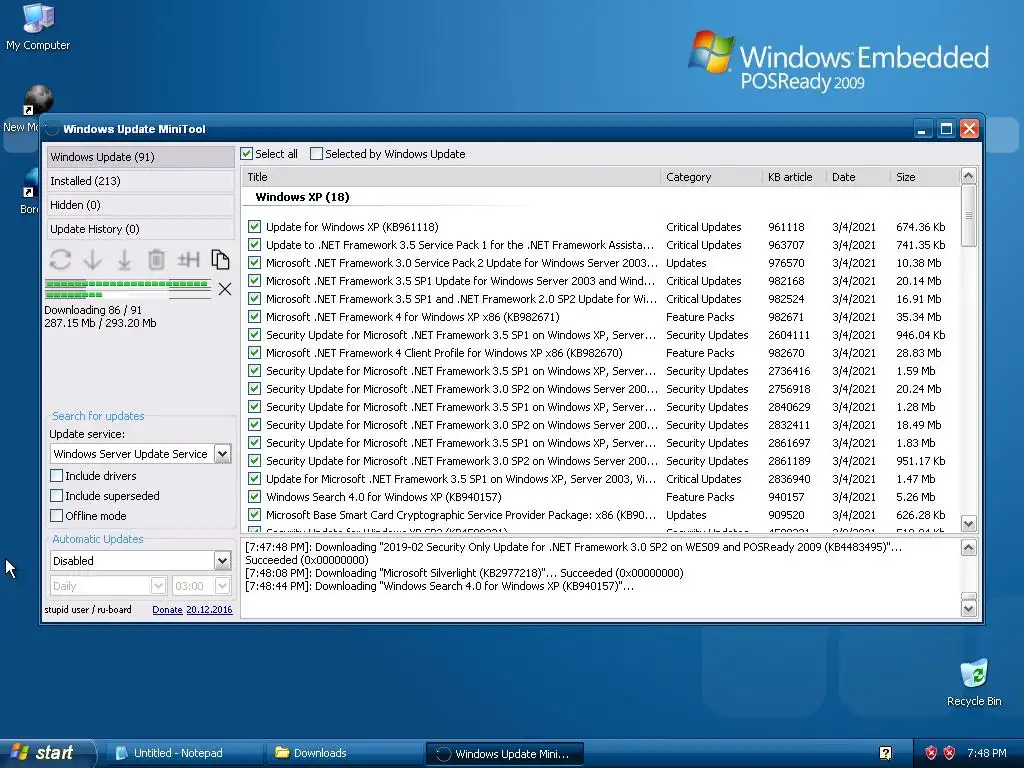The image size is (1024, 768).
Task: Open the Recycle Bin desktop icon
Action: 974,682
